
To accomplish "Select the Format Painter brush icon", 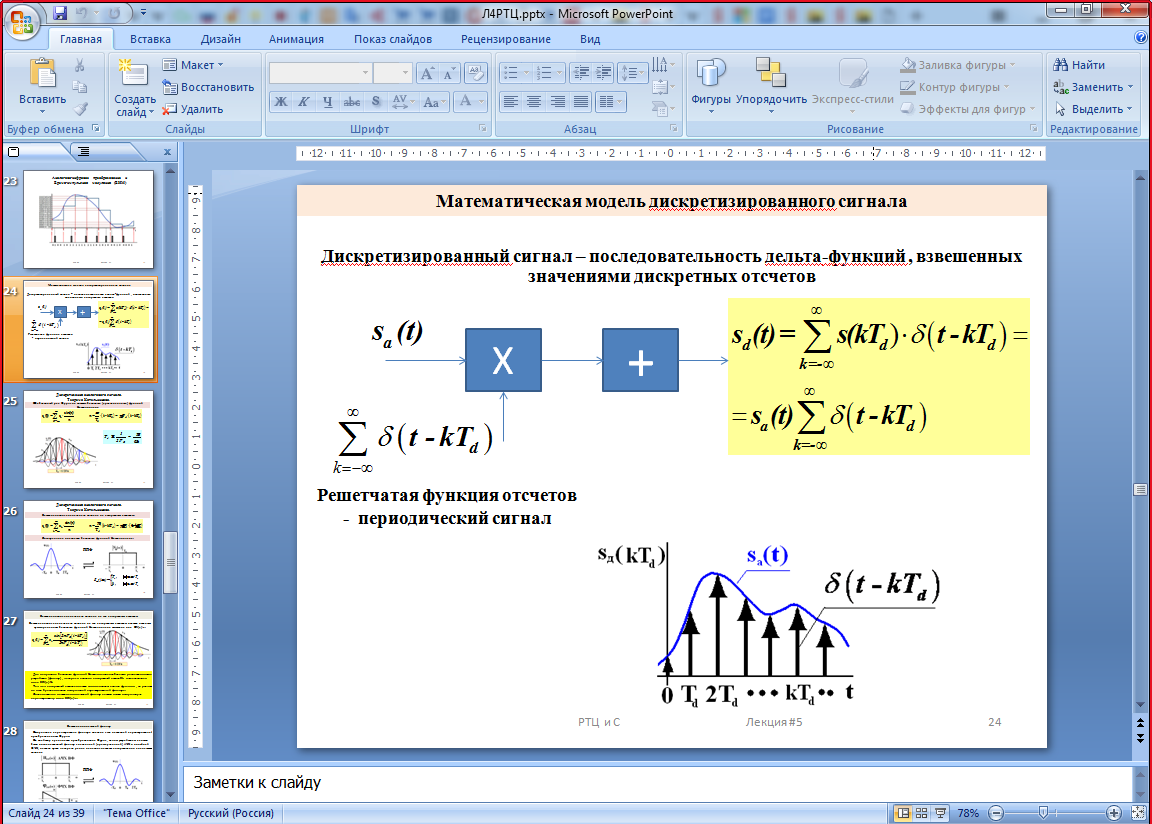I will pyautogui.click(x=79, y=109).
